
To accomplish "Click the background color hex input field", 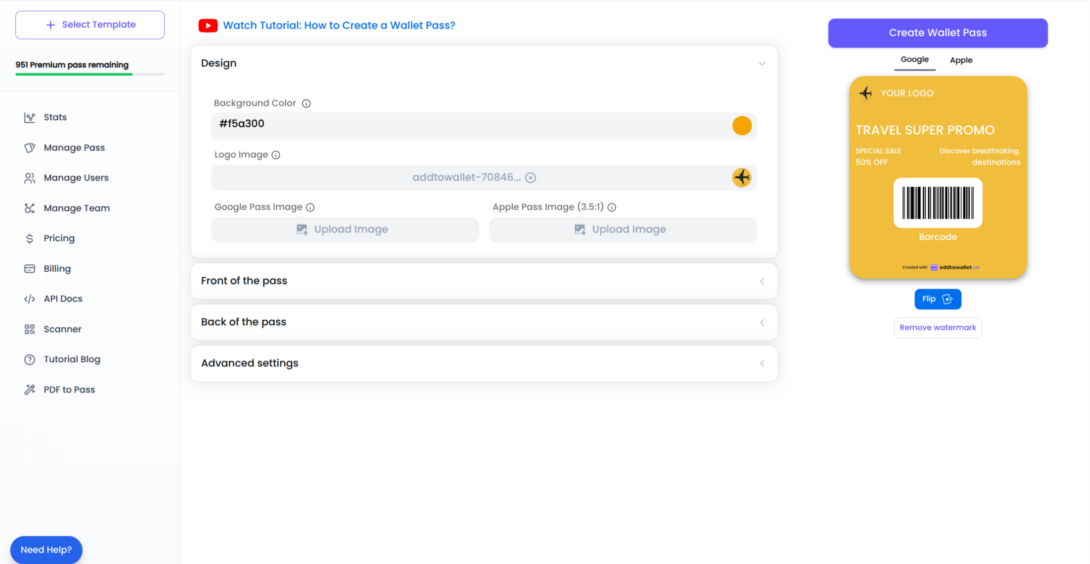I will 470,125.
